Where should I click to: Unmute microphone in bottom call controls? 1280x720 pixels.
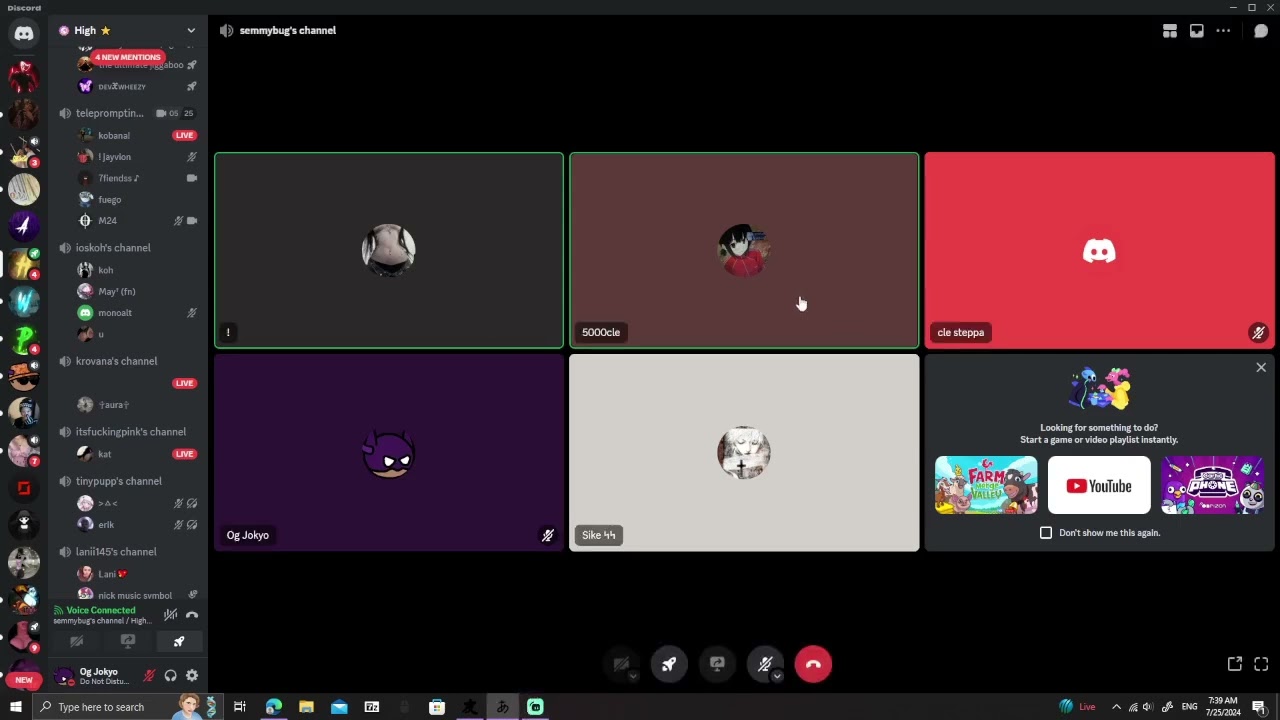[765, 664]
